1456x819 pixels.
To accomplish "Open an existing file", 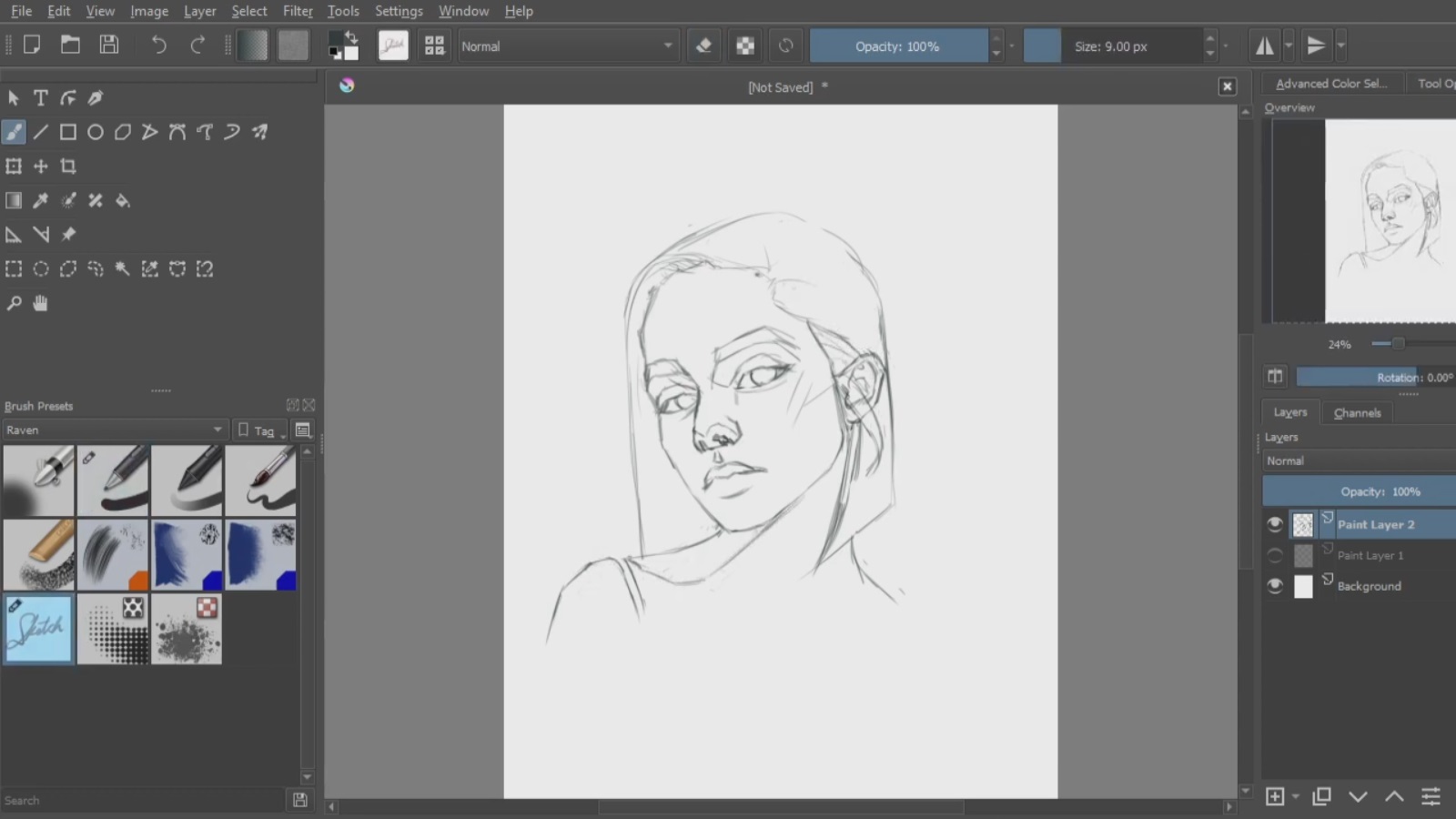I will [70, 45].
